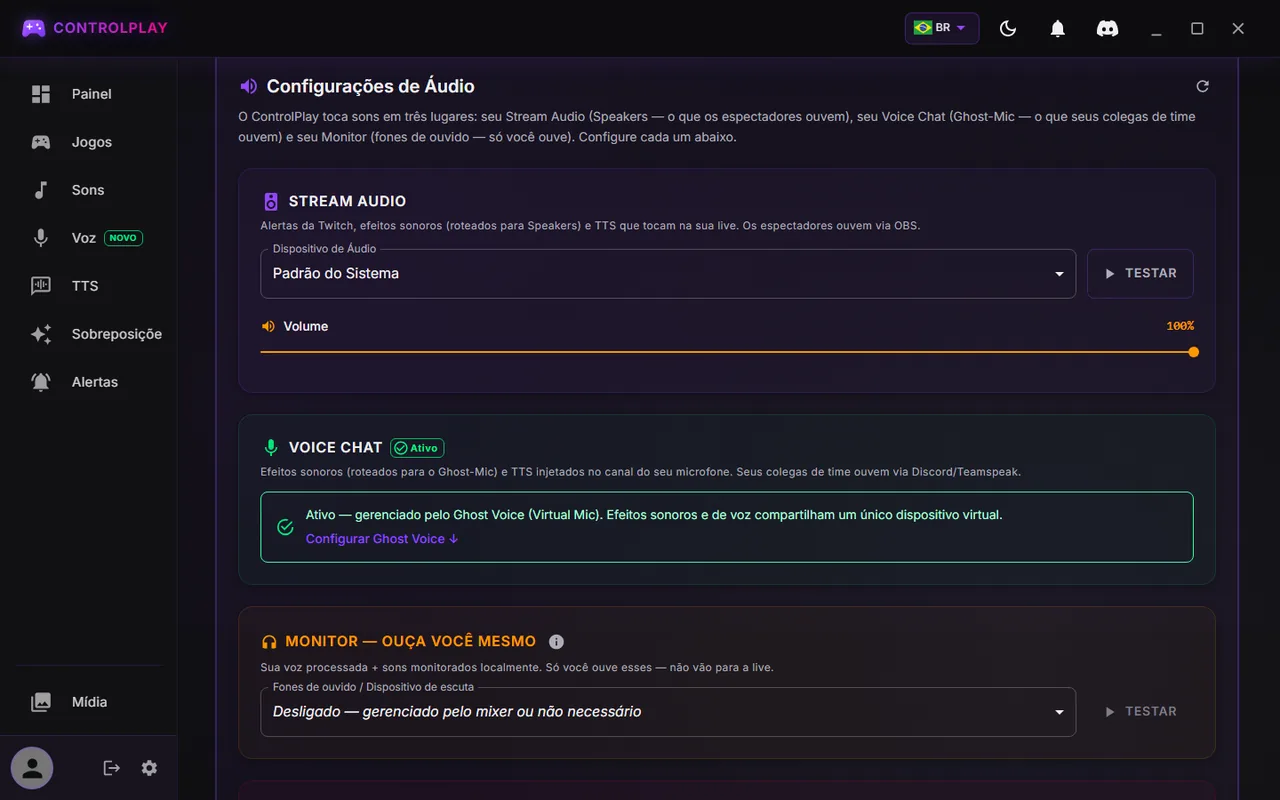Click the 100% volume value
The height and width of the screenshot is (800, 1280).
point(1180,326)
